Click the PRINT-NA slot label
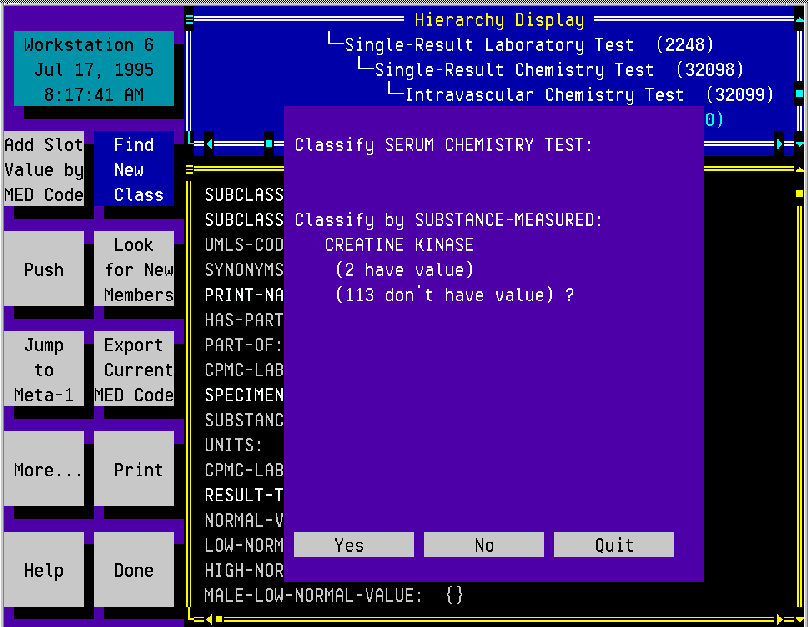Screen dimensions: 808x627 [244, 295]
